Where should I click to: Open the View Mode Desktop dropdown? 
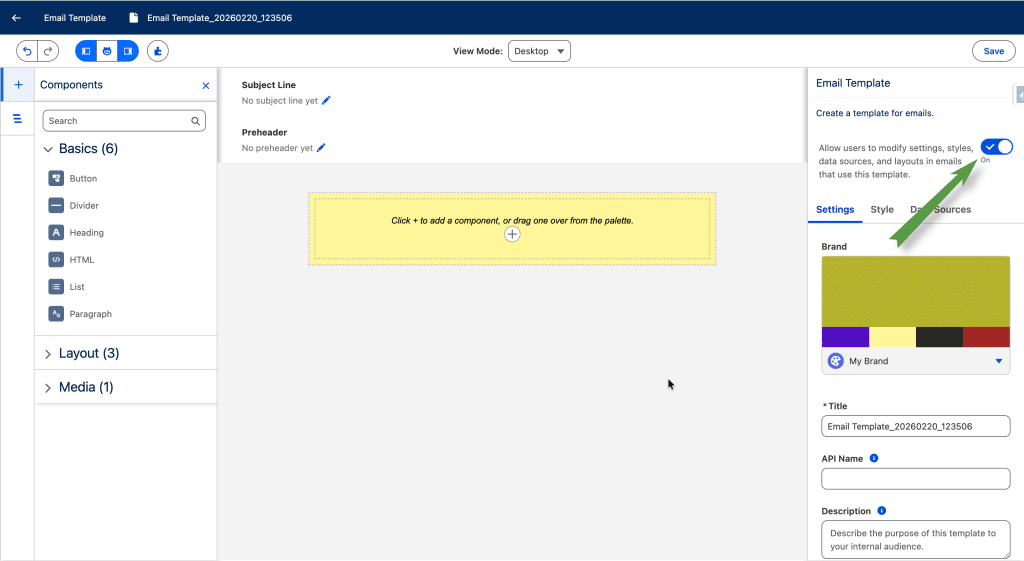tap(539, 51)
